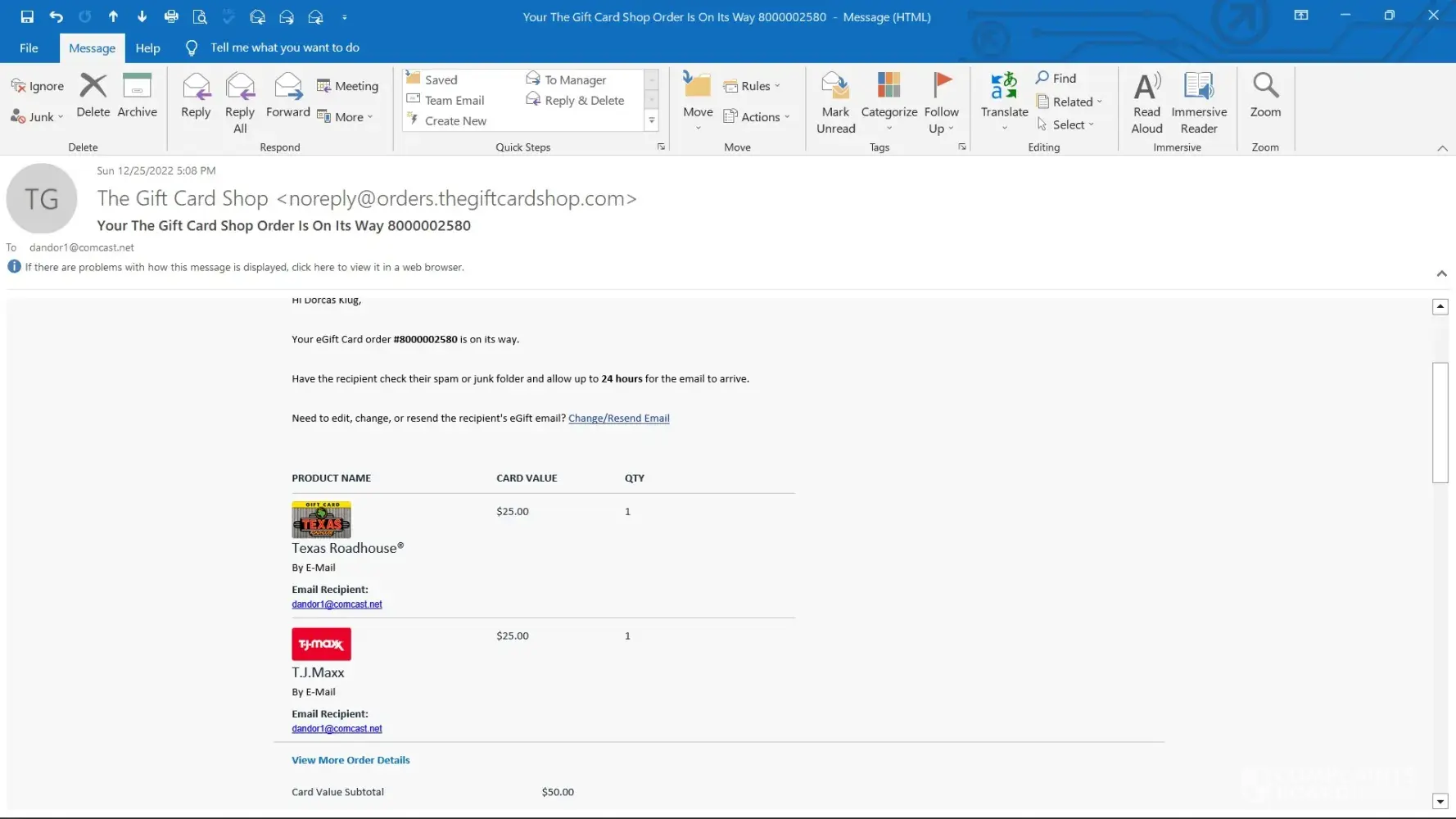Open the File tab
The height and width of the screenshot is (819, 1456).
29,48
